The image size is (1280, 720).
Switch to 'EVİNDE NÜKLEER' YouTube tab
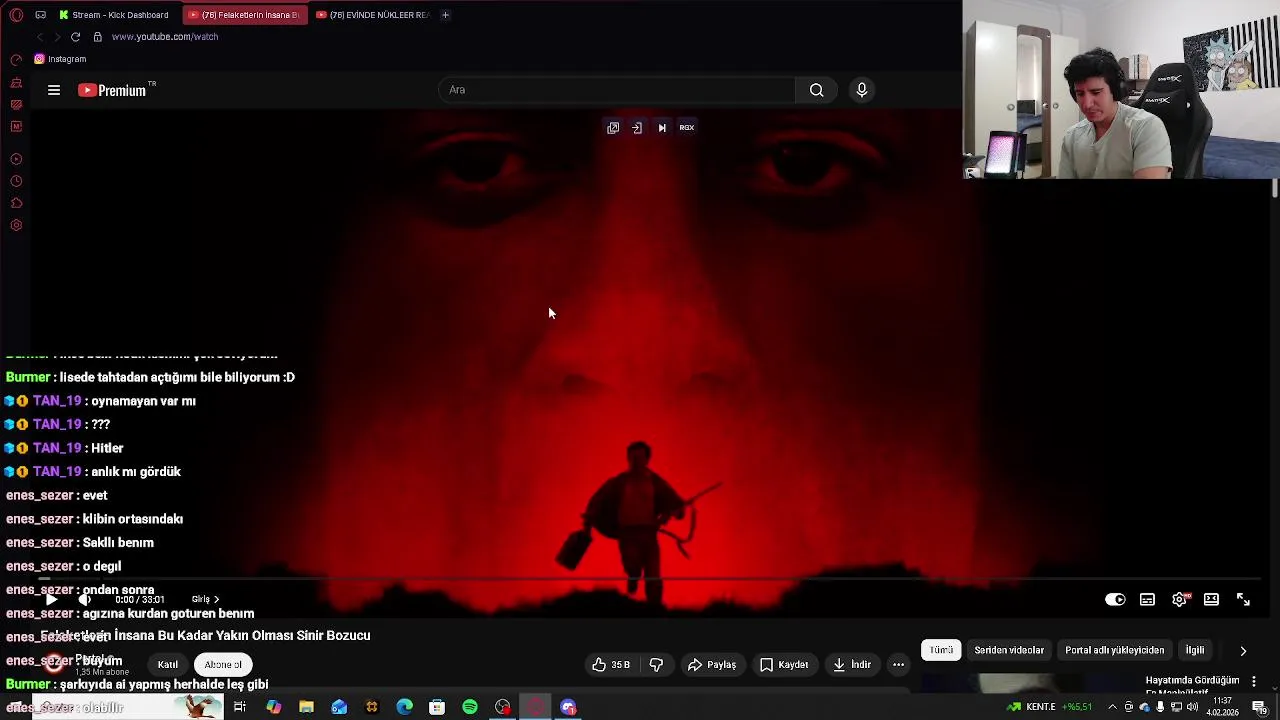[x=372, y=15]
